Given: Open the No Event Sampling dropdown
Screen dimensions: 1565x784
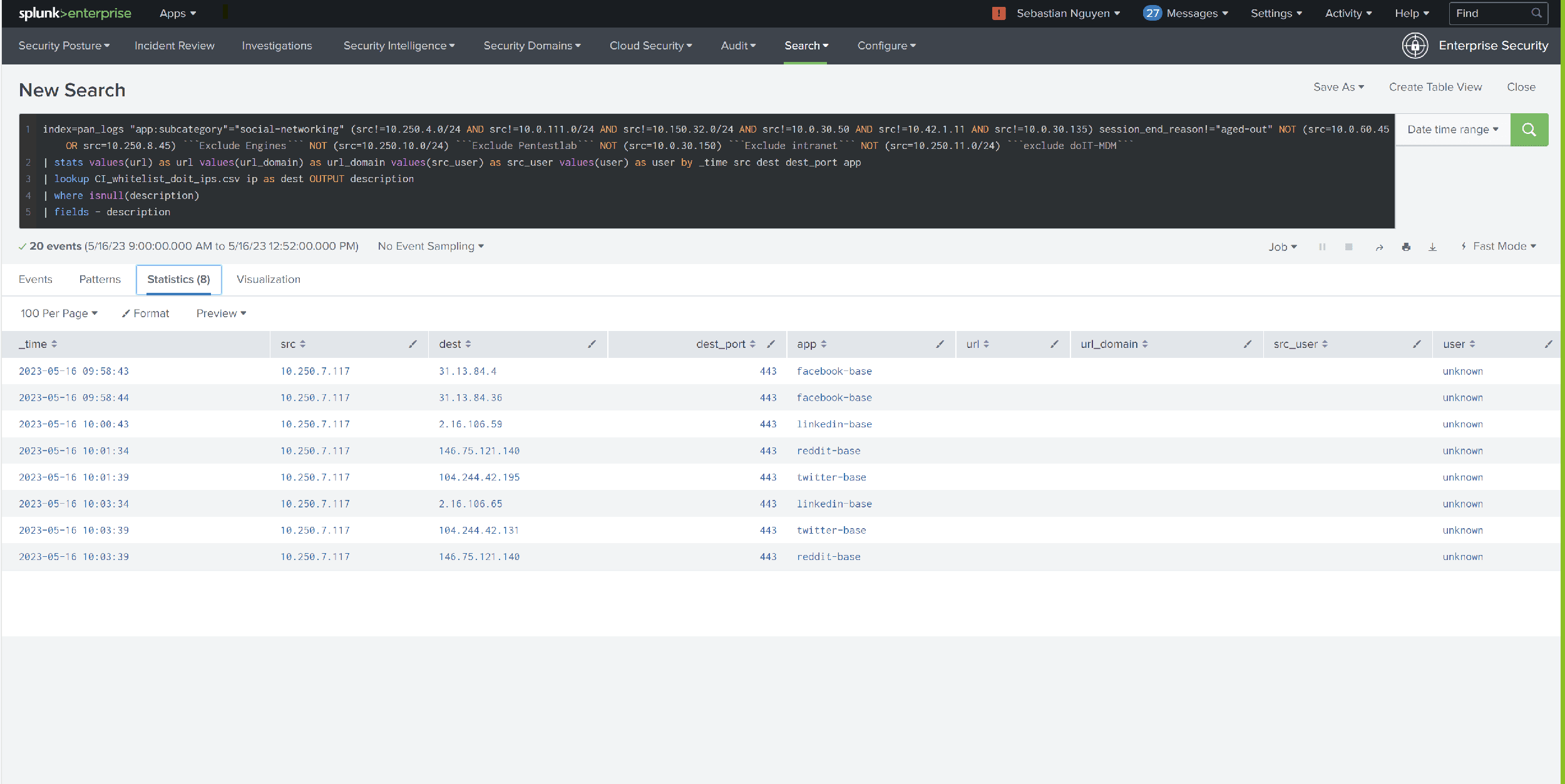Looking at the screenshot, I should pos(431,247).
